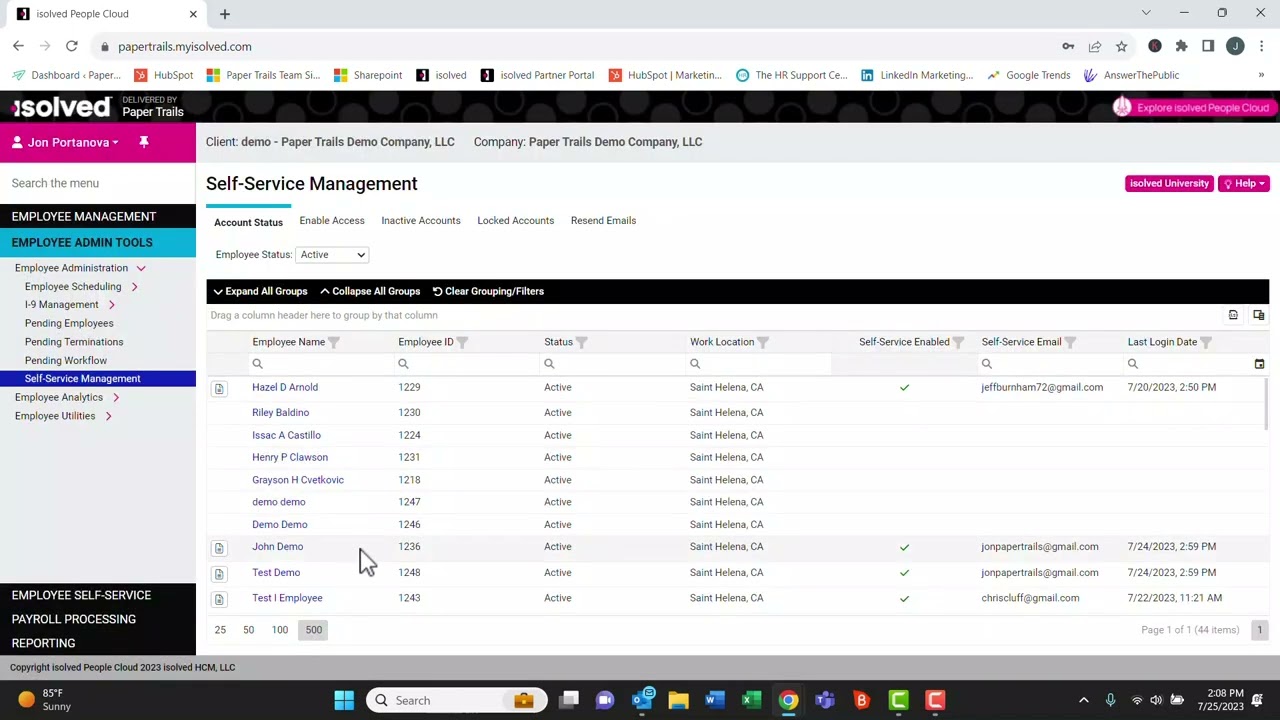Click the export grid icon above Last Login
Image resolution: width=1280 pixels, height=720 pixels.
1233,315
